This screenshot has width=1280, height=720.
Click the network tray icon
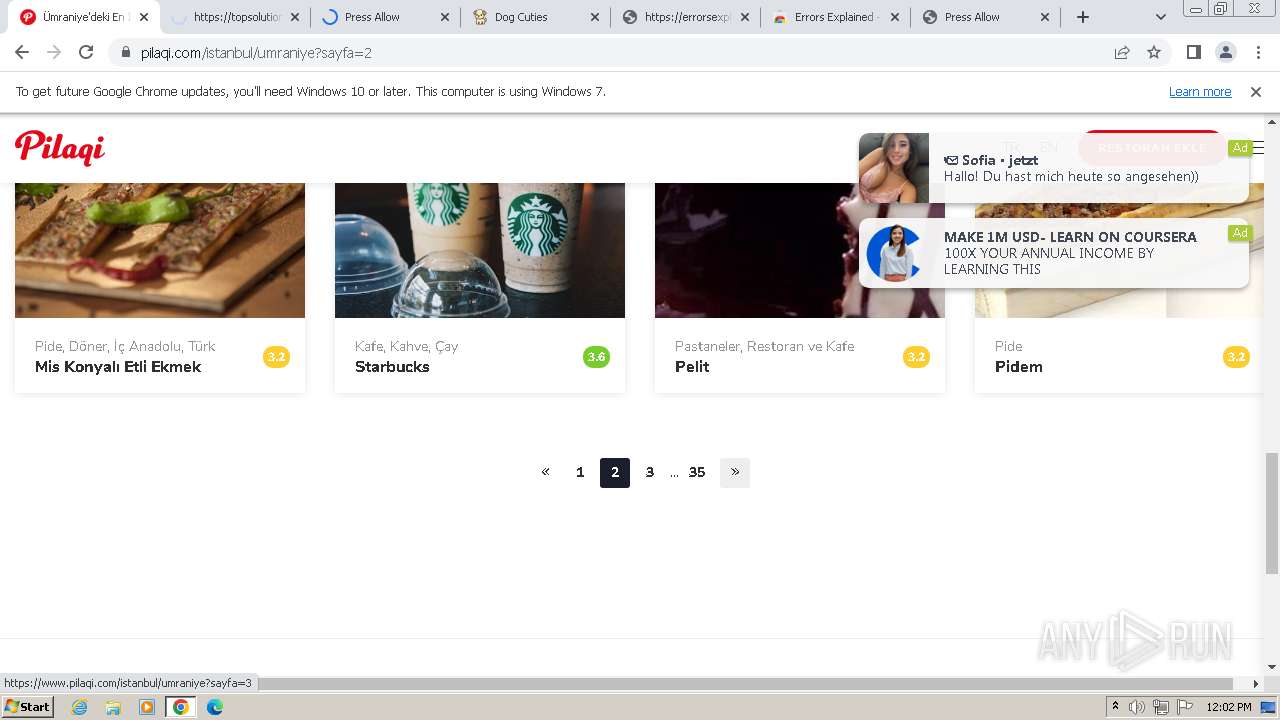coord(1161,707)
